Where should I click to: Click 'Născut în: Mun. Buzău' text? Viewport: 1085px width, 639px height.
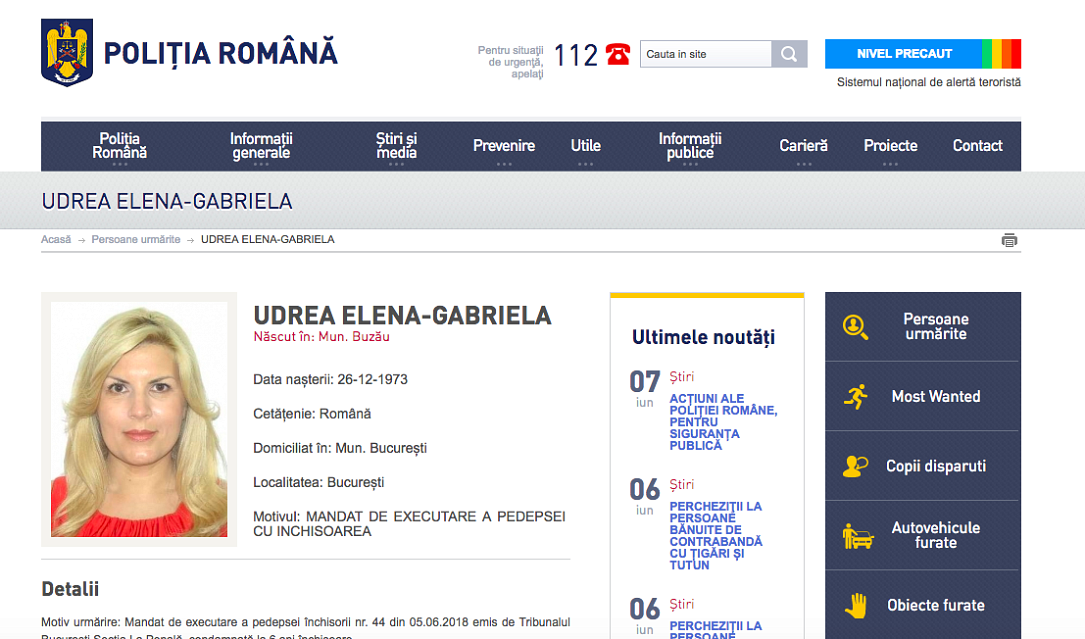pyautogui.click(x=321, y=337)
